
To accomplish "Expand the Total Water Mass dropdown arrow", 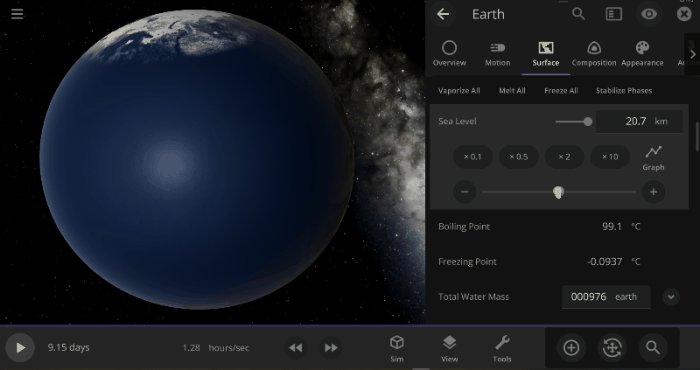I will click(671, 297).
